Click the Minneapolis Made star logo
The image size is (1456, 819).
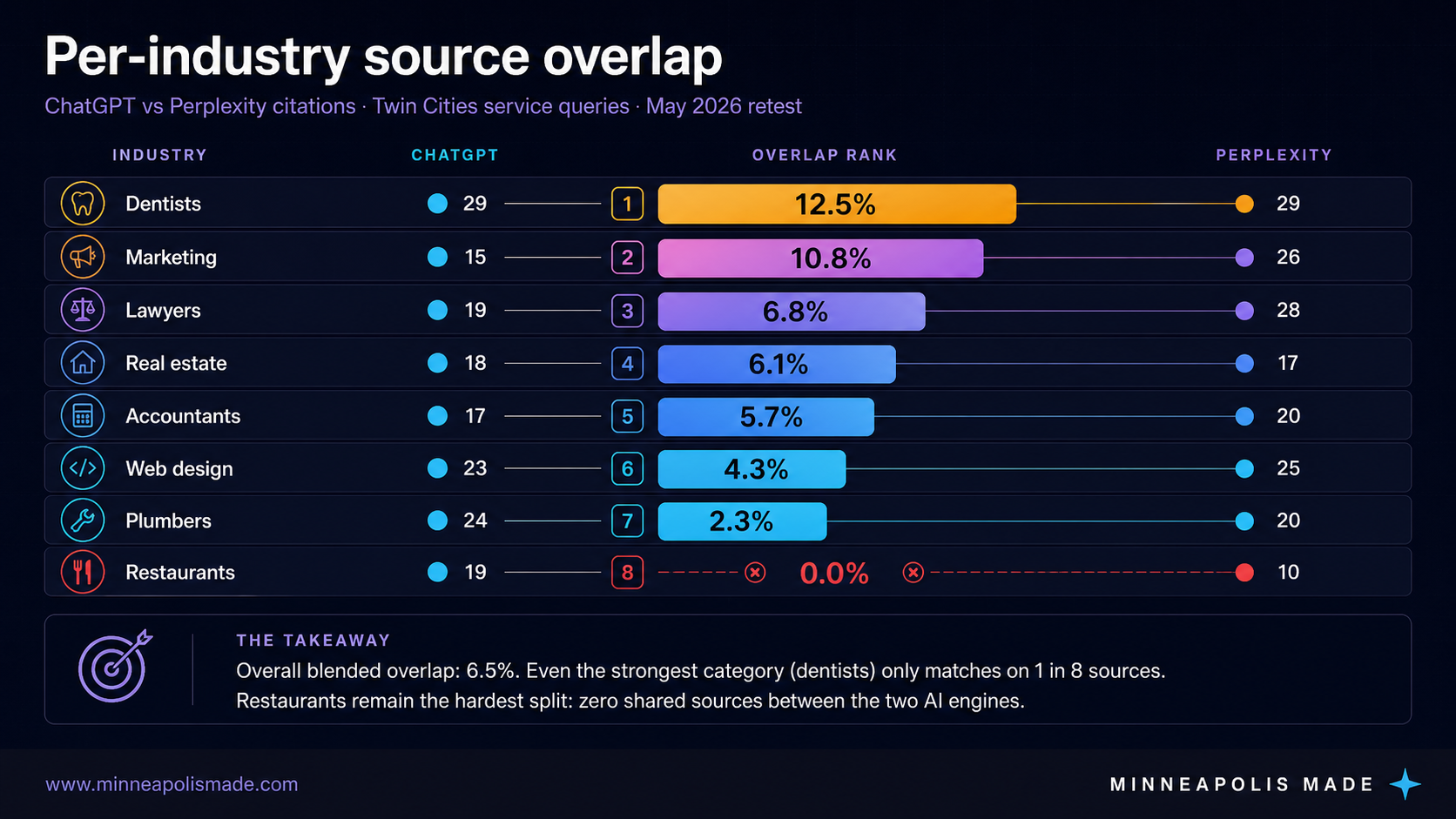tap(1405, 784)
